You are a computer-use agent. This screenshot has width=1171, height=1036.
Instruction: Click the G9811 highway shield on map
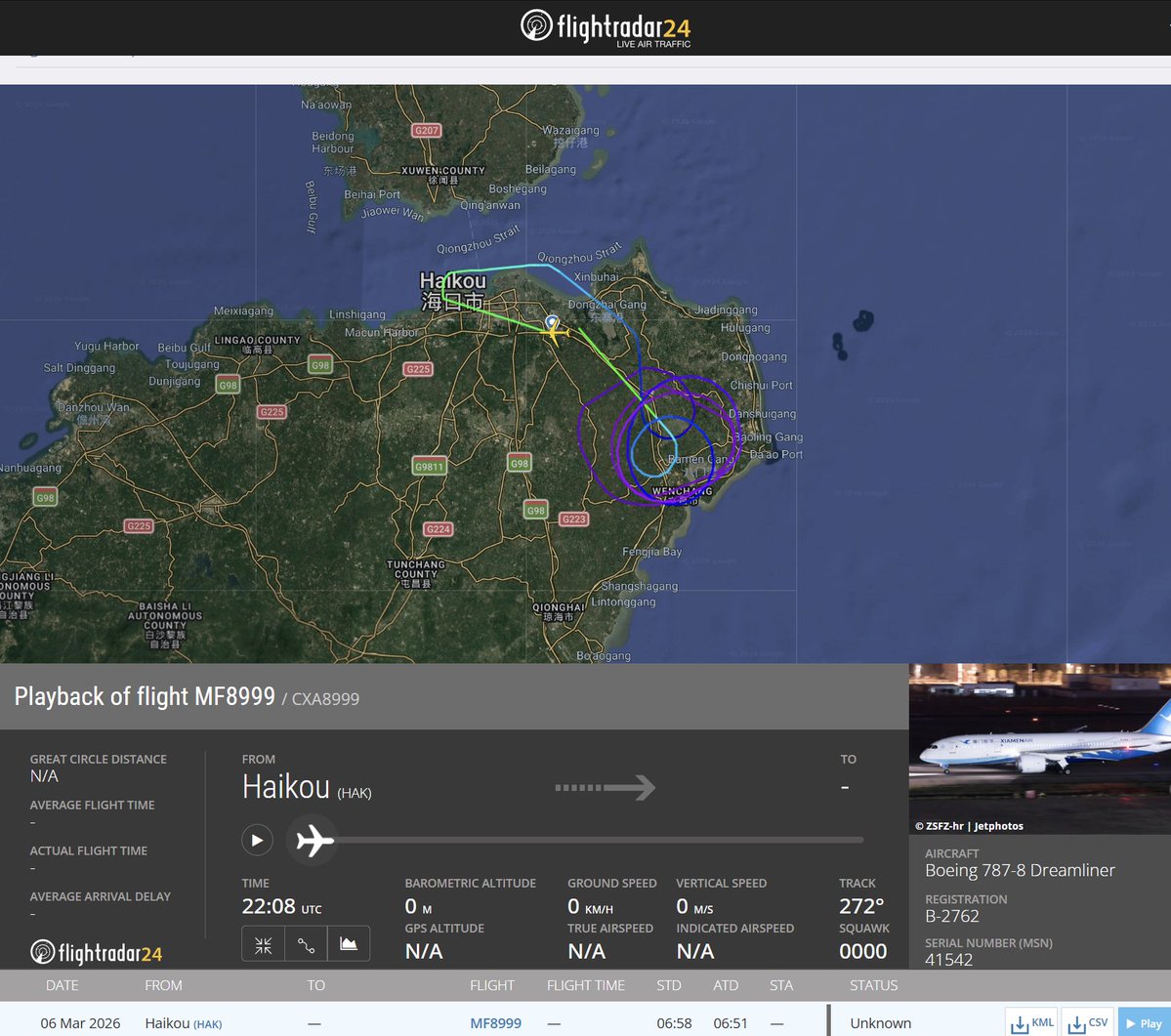430,467
